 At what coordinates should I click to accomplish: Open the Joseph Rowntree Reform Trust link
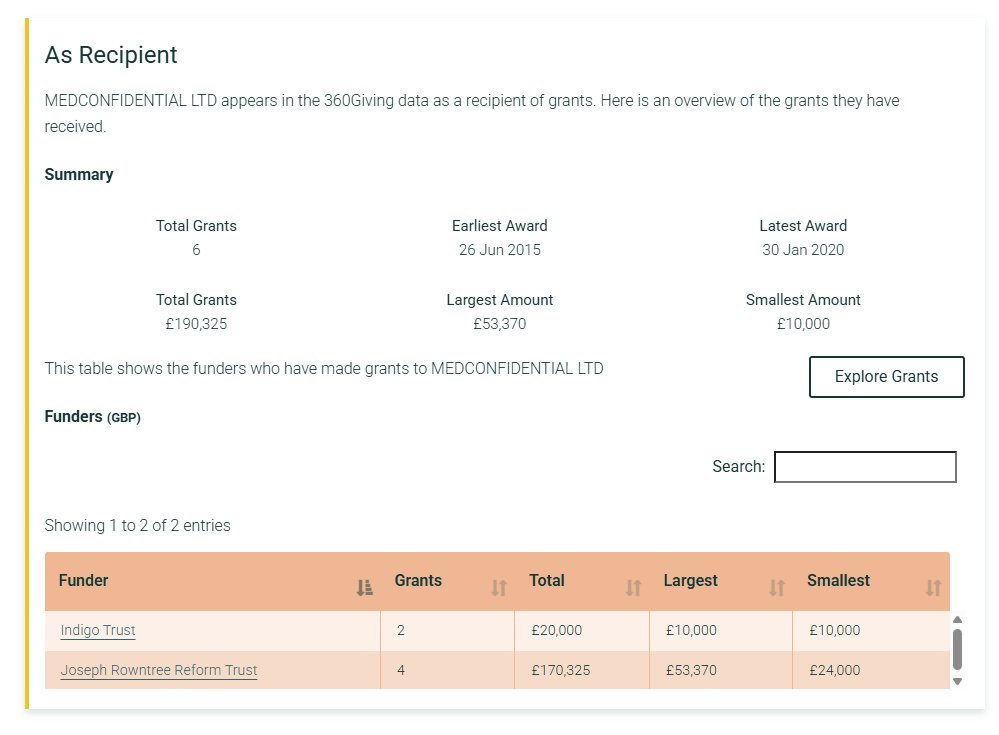point(159,670)
